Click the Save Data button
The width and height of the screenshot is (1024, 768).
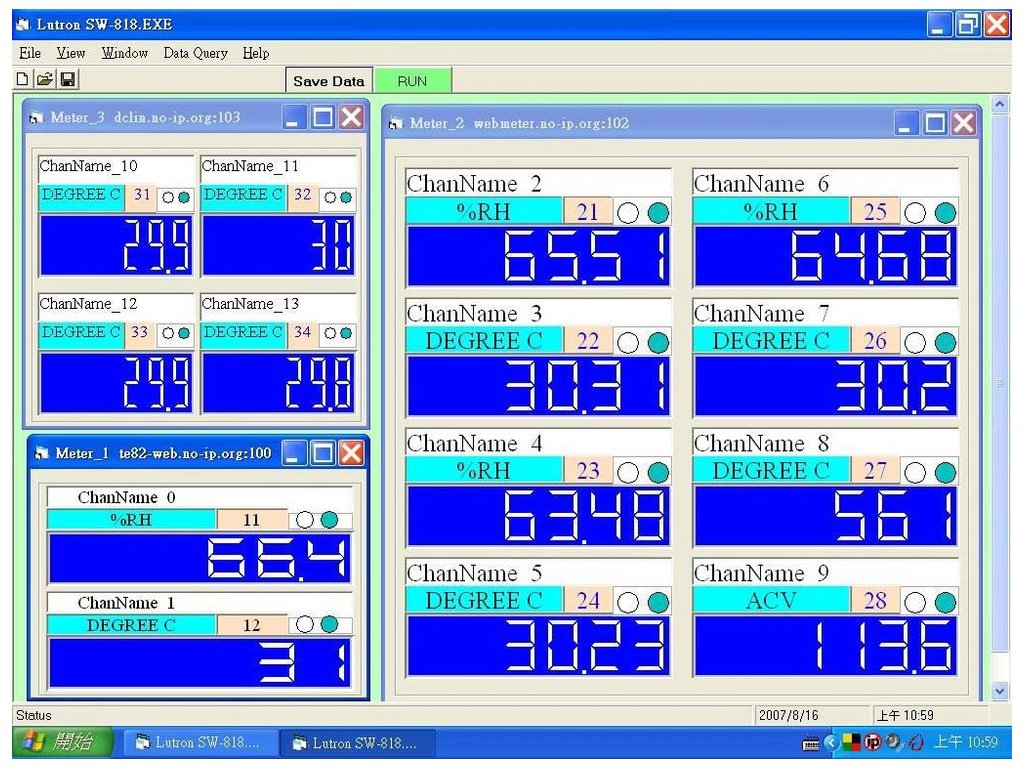pos(329,81)
